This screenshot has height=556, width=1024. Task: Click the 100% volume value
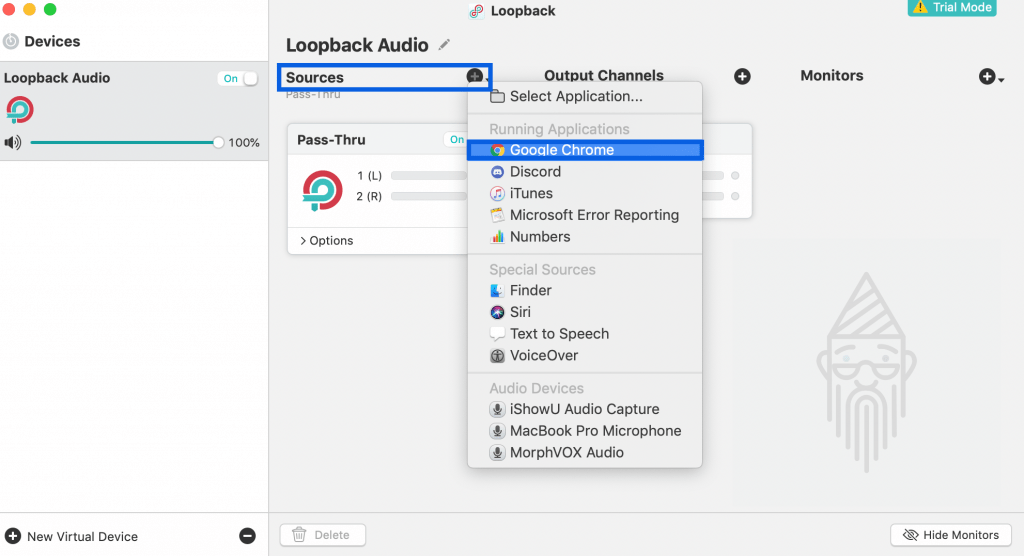tap(244, 142)
